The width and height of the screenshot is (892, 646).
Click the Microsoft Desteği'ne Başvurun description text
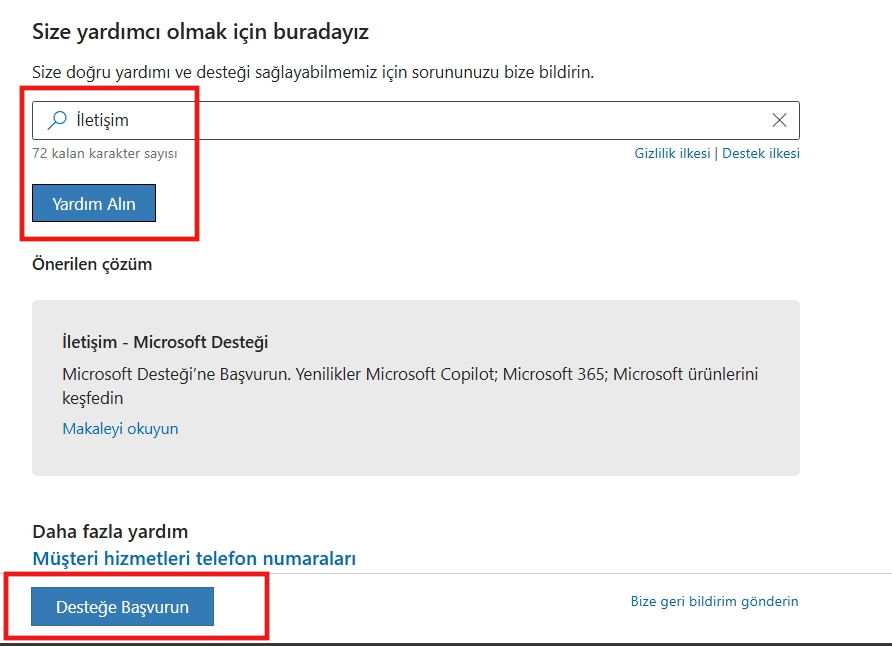point(410,386)
